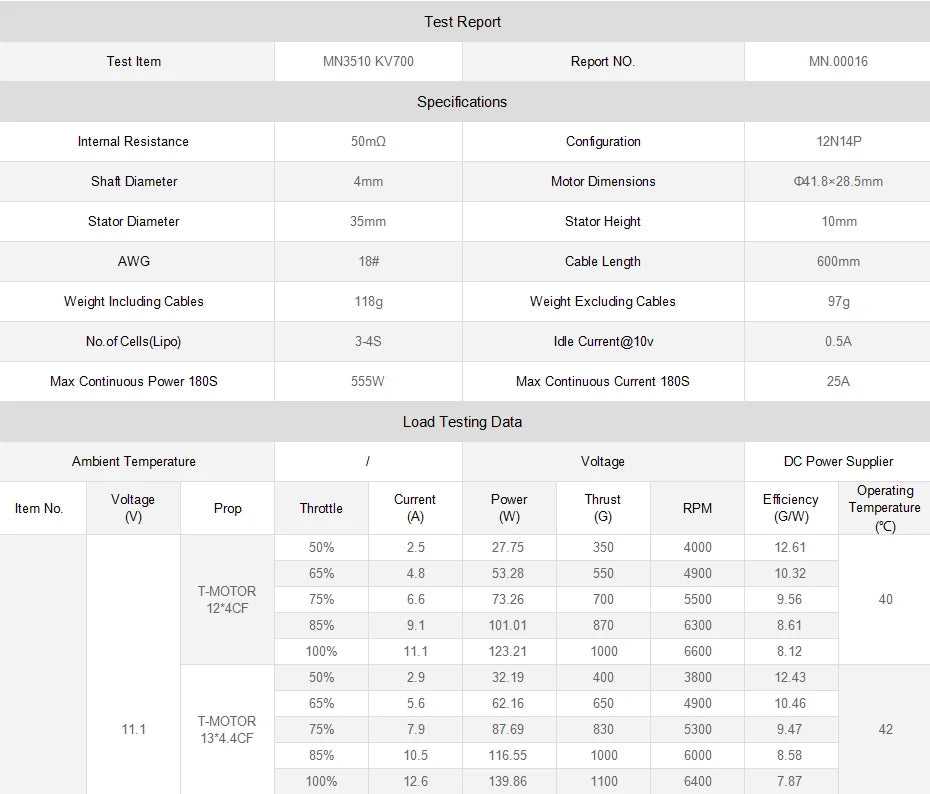The height and width of the screenshot is (794, 930).
Task: Click the Efficiency column header
Action: click(790, 508)
